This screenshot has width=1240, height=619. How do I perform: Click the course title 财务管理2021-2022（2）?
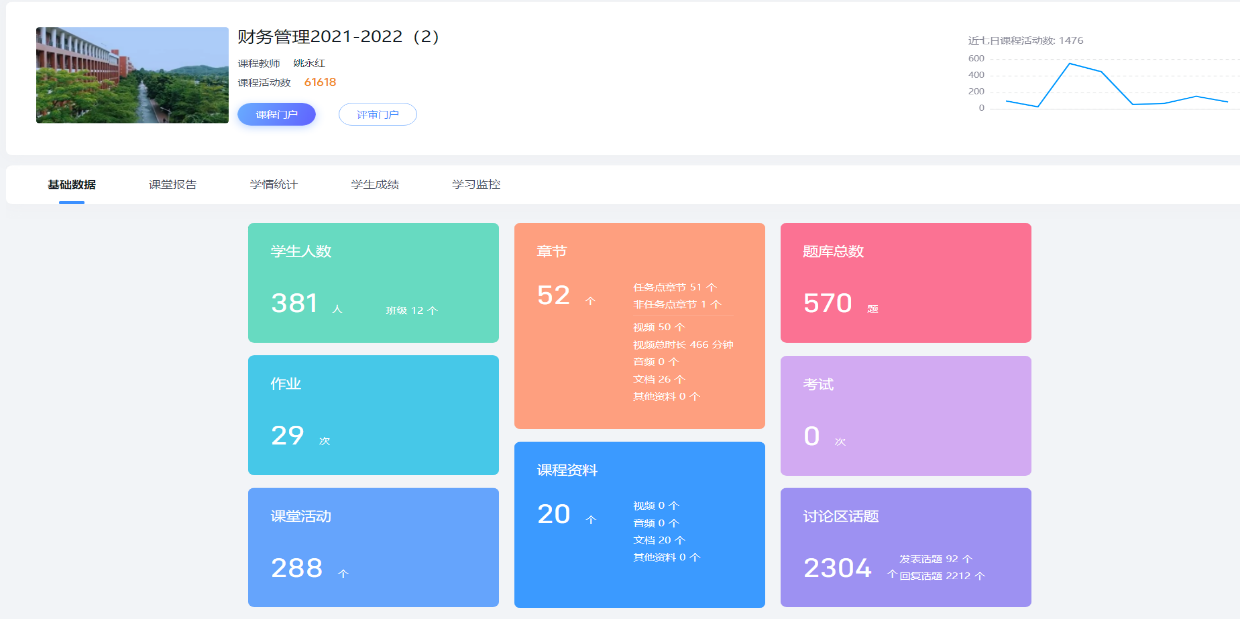[x=339, y=37]
